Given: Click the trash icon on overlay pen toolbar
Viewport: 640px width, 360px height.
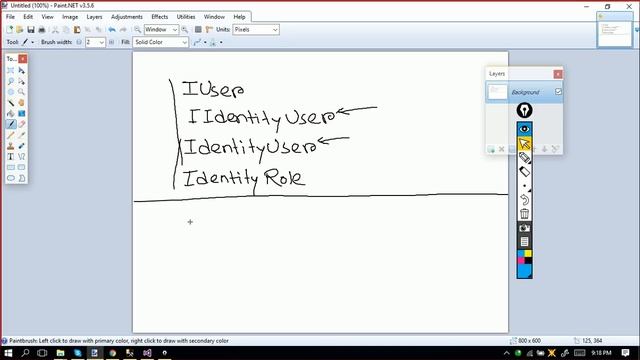Looking at the screenshot, I should coord(524,213).
